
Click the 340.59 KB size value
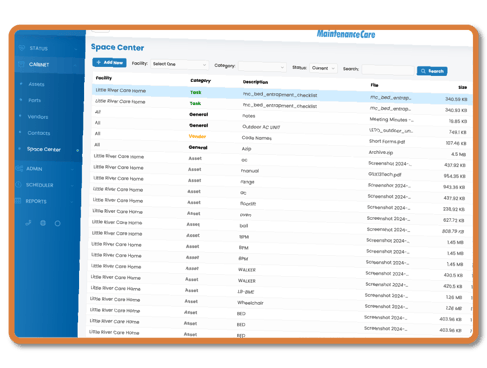coord(456,99)
